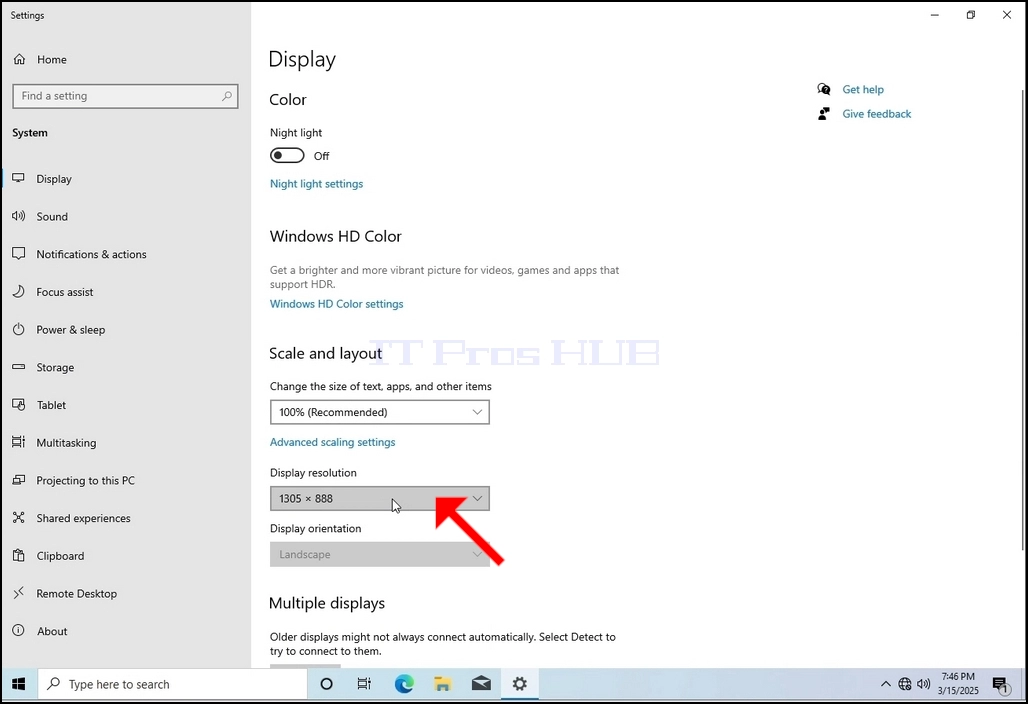Open Cortana circle icon on taskbar
Screen dimensions: 1028x704
pos(326,684)
